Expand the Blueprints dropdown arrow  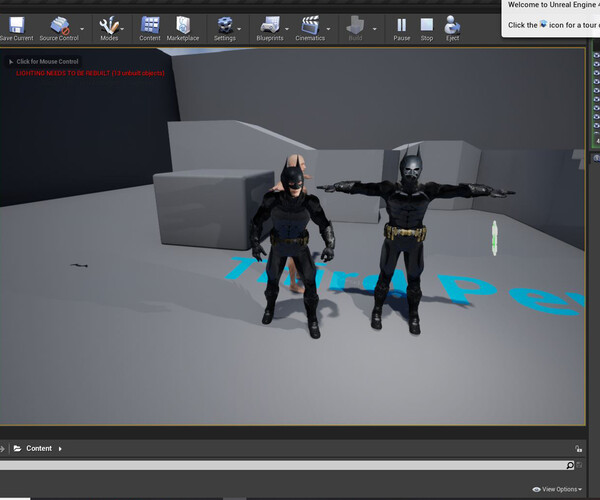287,29
